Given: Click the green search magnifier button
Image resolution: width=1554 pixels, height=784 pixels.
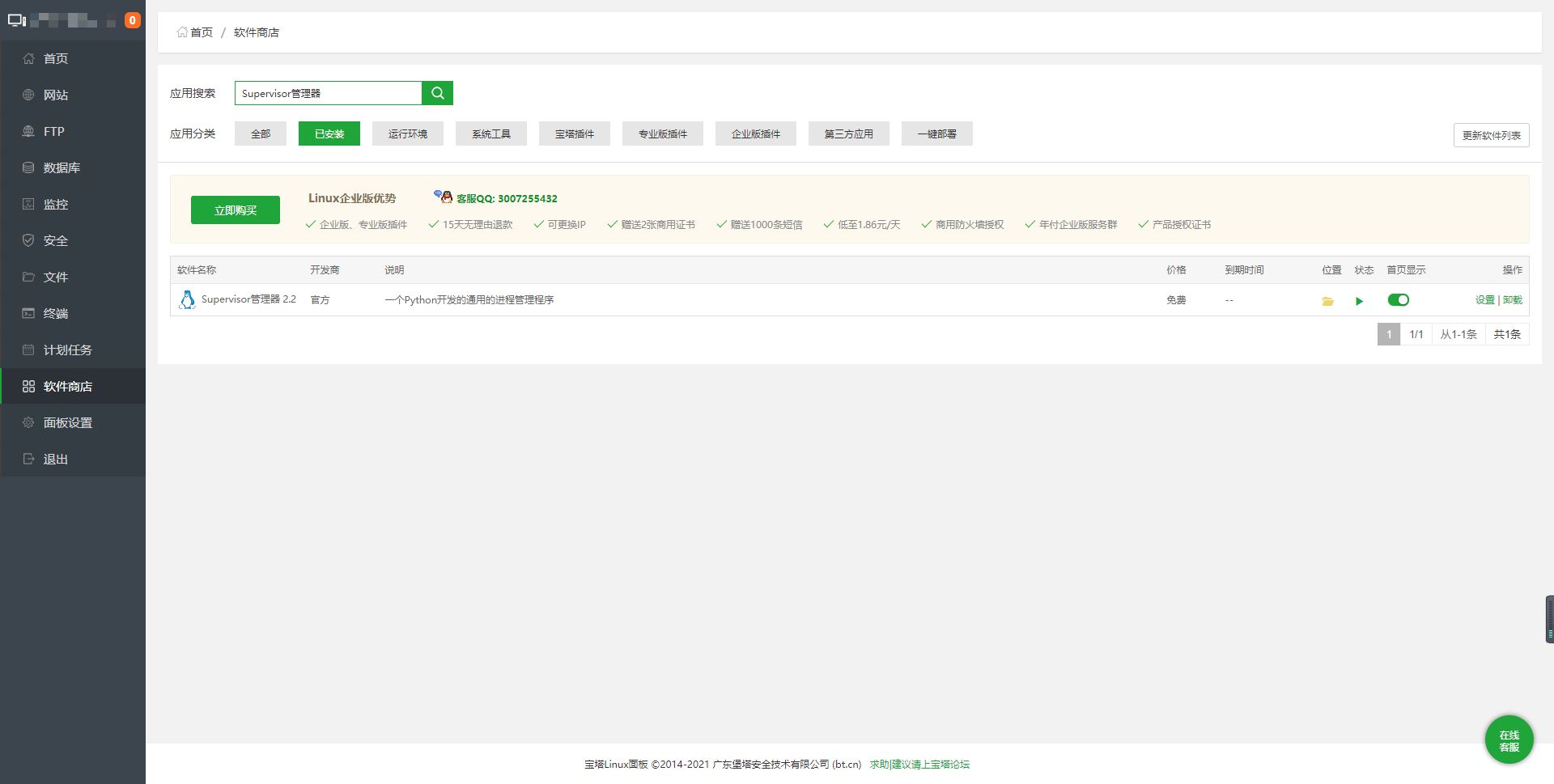Looking at the screenshot, I should (x=437, y=93).
